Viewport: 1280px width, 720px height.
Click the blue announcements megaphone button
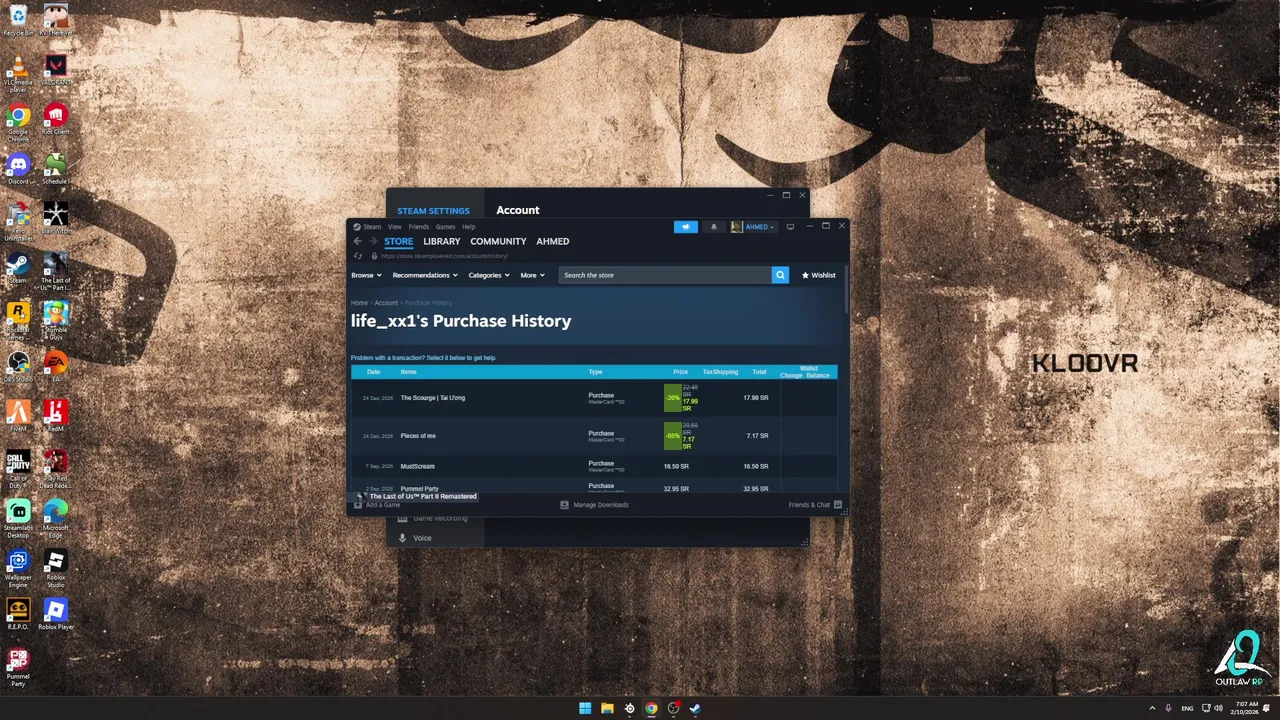tap(686, 227)
